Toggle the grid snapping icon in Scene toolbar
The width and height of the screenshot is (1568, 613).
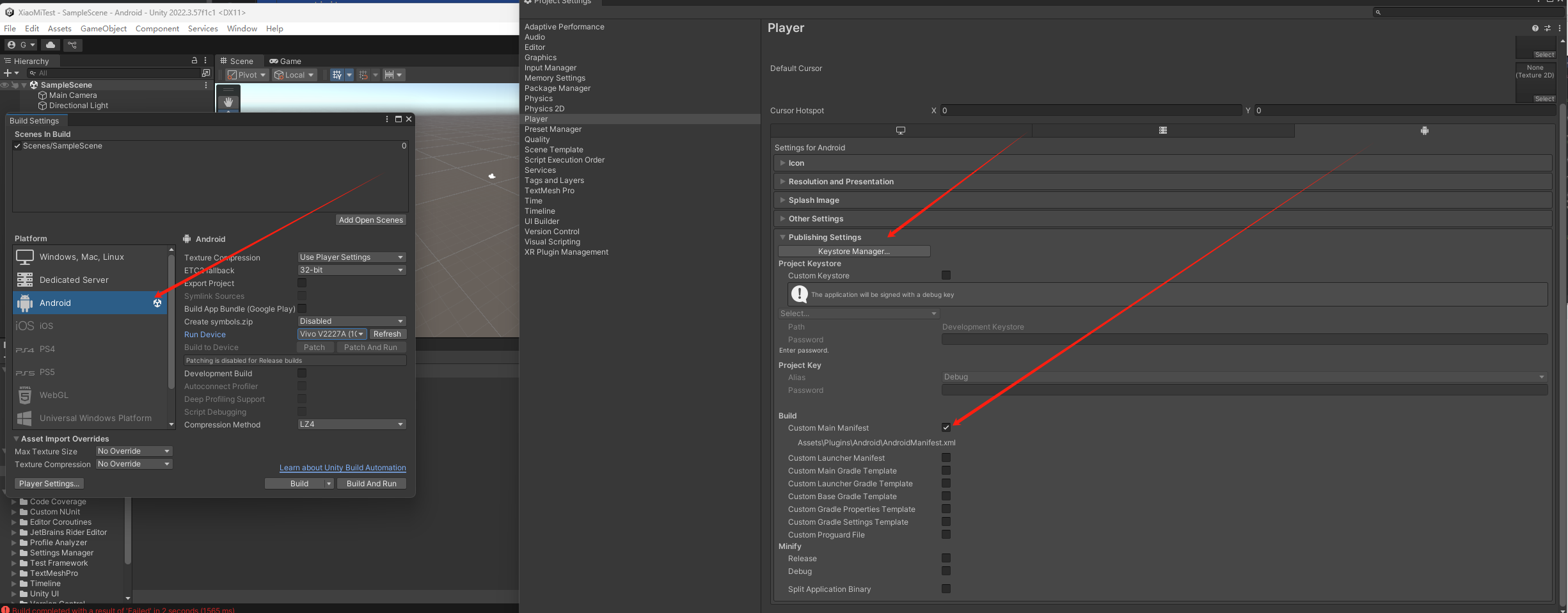337,75
